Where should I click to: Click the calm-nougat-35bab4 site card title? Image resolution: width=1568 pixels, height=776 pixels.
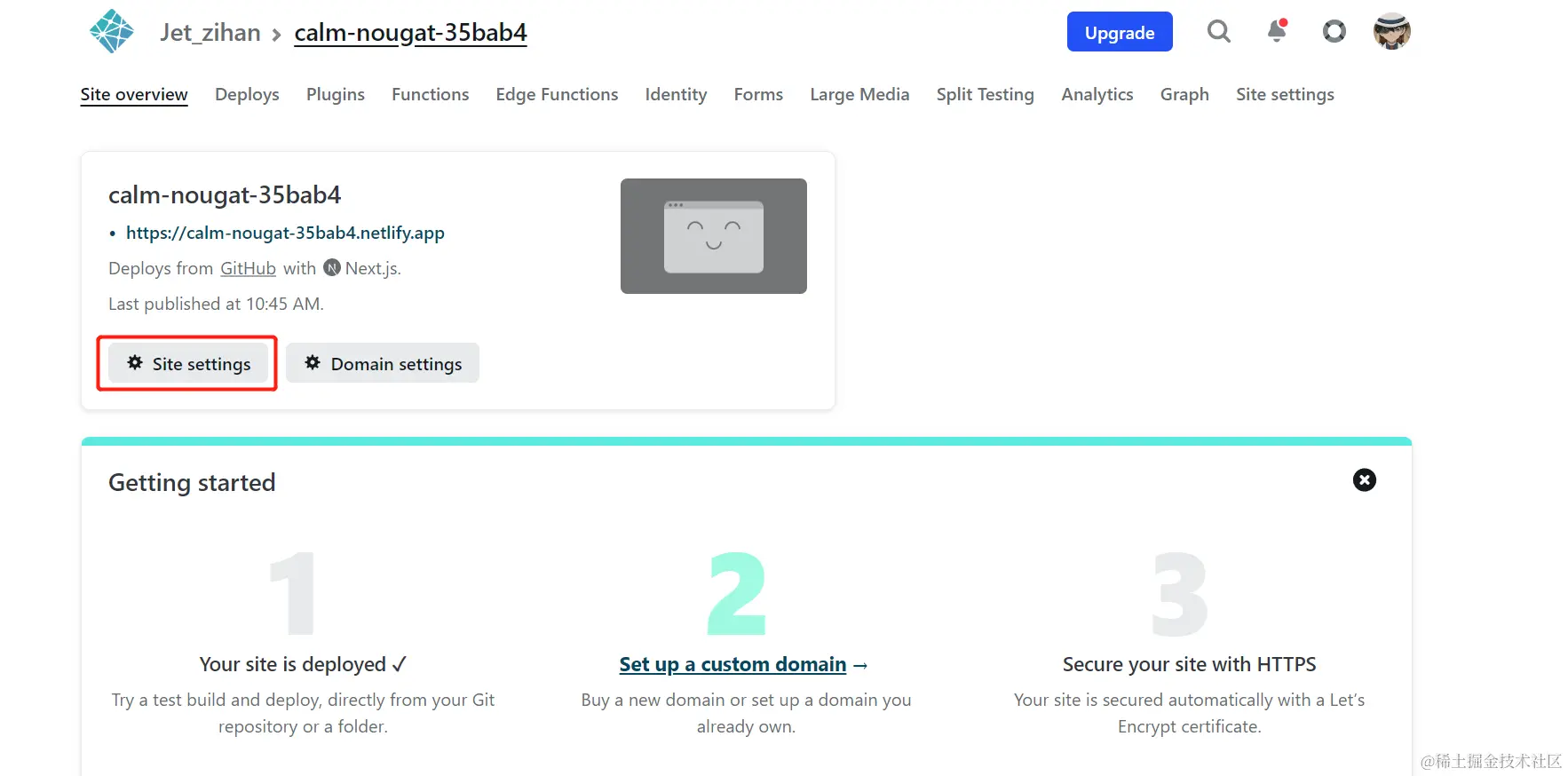[225, 194]
